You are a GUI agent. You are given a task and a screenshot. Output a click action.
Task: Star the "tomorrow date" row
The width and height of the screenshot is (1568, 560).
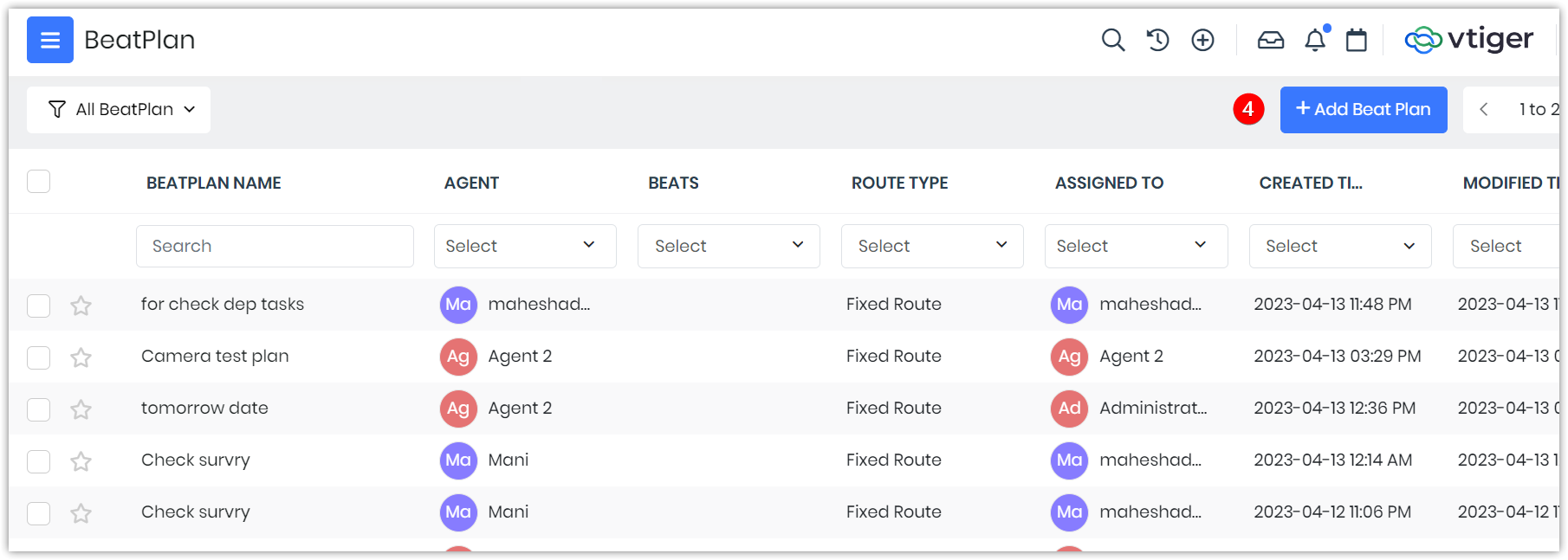[x=81, y=409]
